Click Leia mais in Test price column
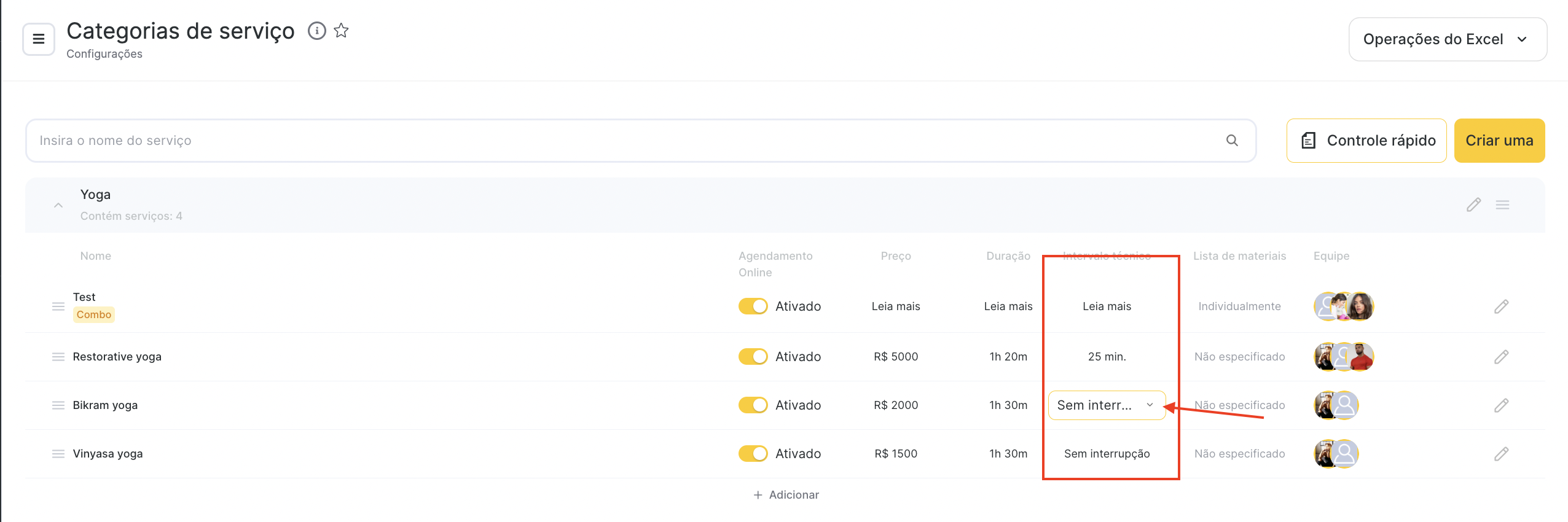The height and width of the screenshot is (522, 1568). [x=895, y=306]
